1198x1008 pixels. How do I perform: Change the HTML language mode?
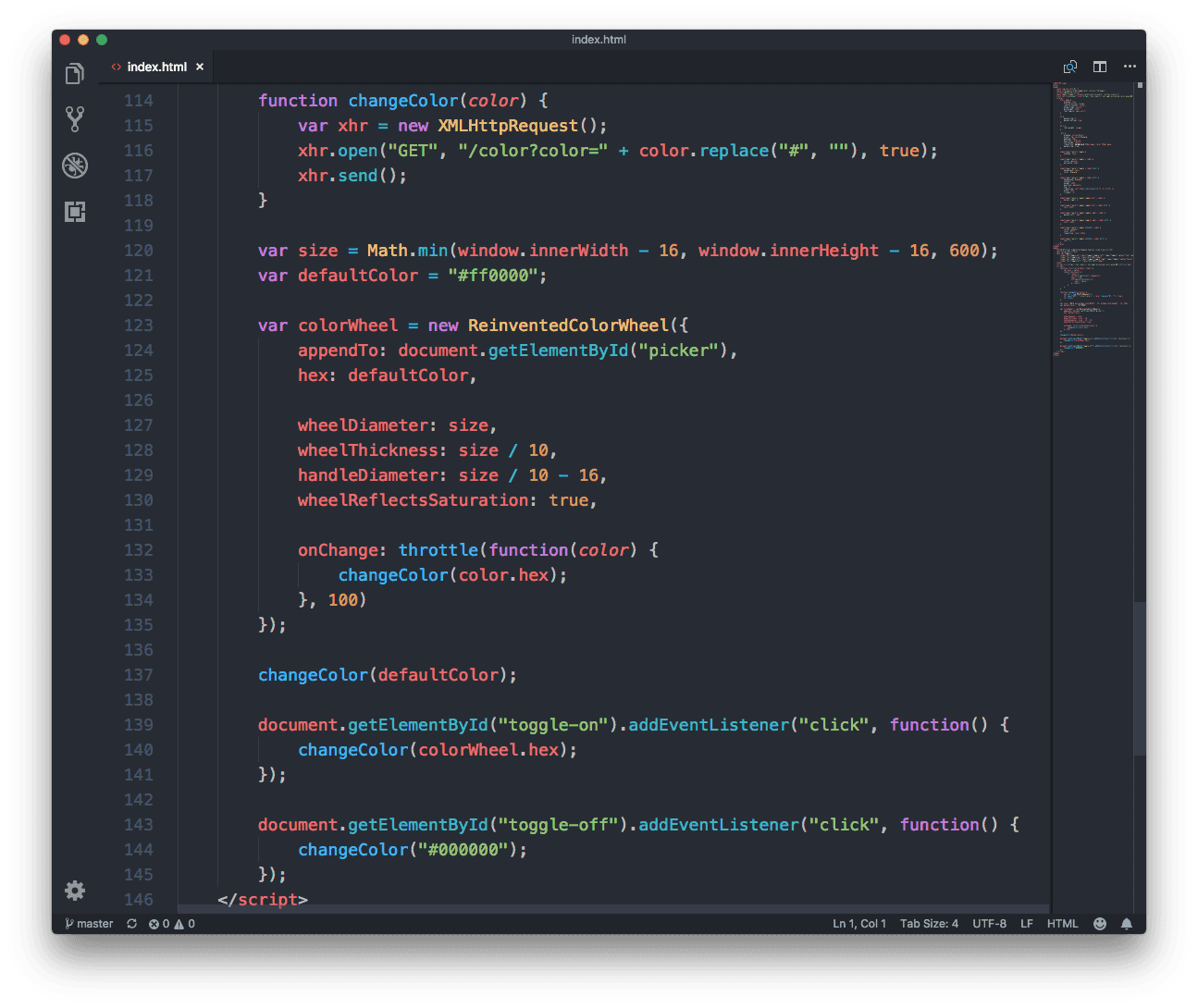pyautogui.click(x=1062, y=924)
